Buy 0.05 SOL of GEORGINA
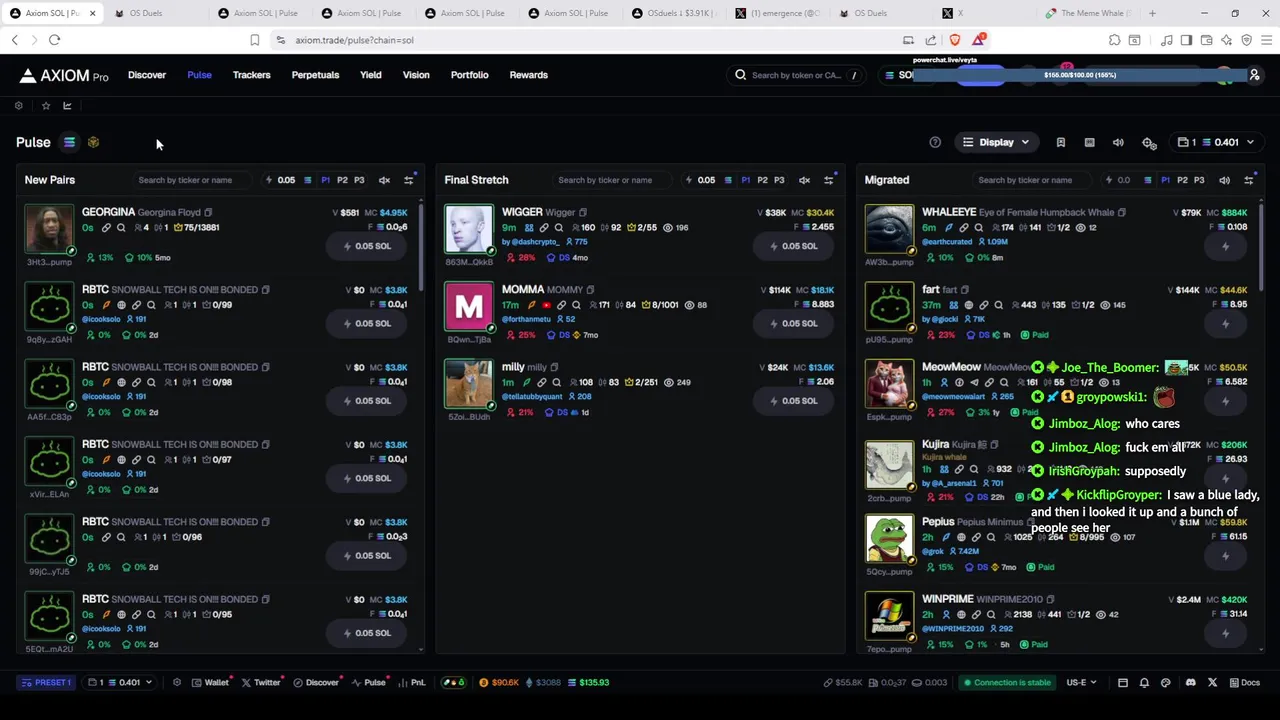Image resolution: width=1280 pixels, height=720 pixels. [x=367, y=246]
